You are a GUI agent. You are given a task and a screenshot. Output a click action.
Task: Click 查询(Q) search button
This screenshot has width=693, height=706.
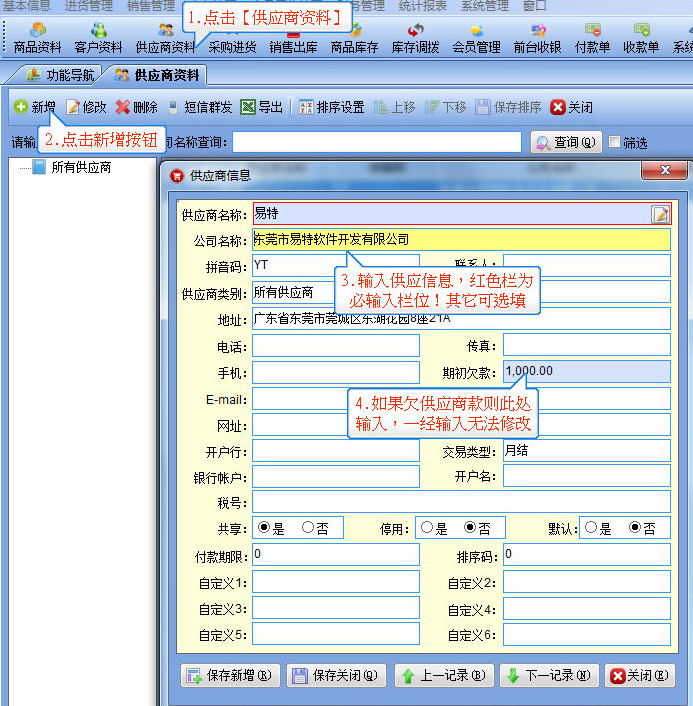tap(566, 142)
